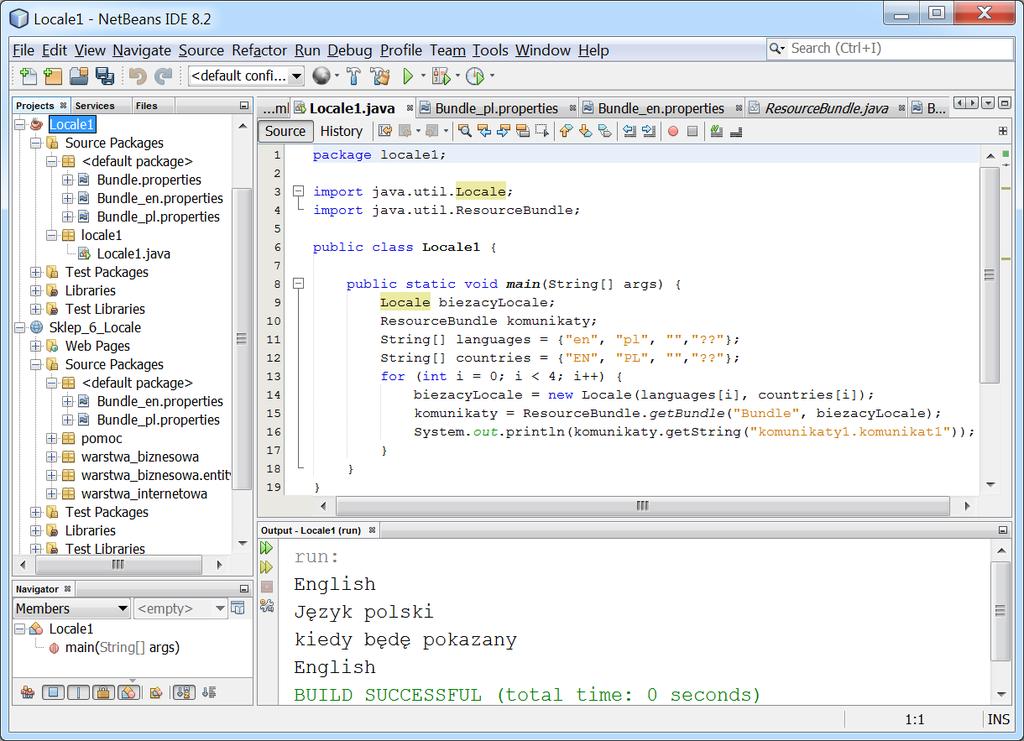Minimize the Navigator window group
The height and width of the screenshot is (741, 1024).
click(244, 589)
